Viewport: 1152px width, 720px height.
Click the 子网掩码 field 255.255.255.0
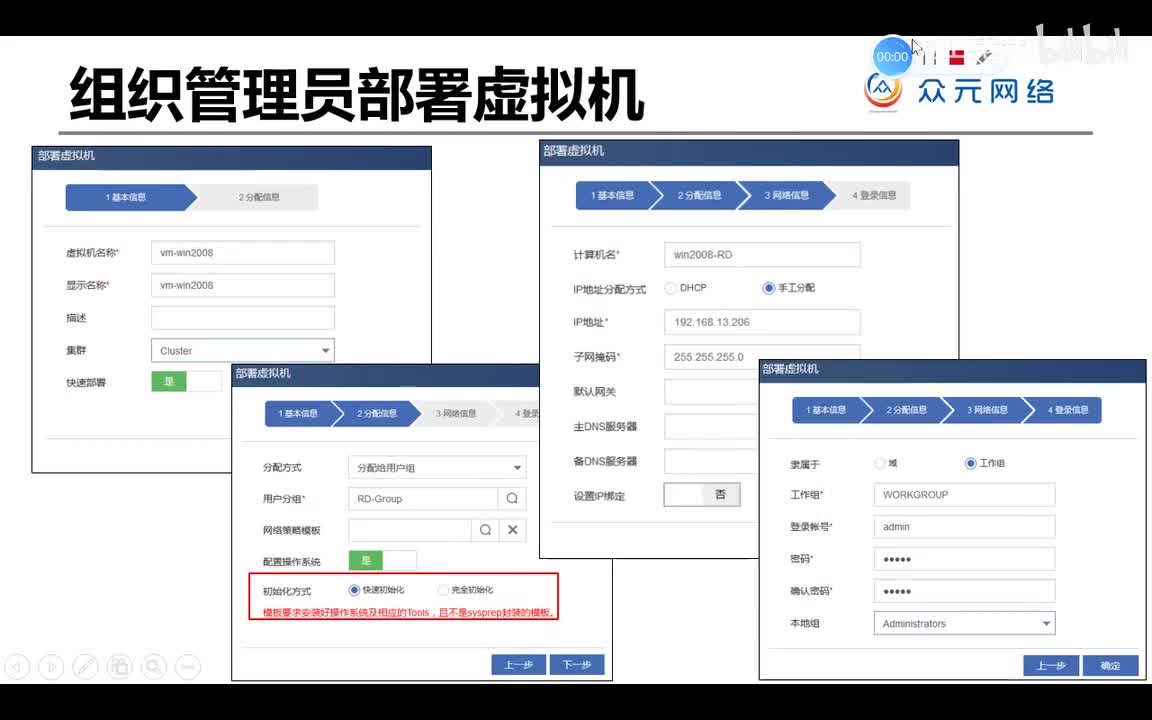coord(762,356)
